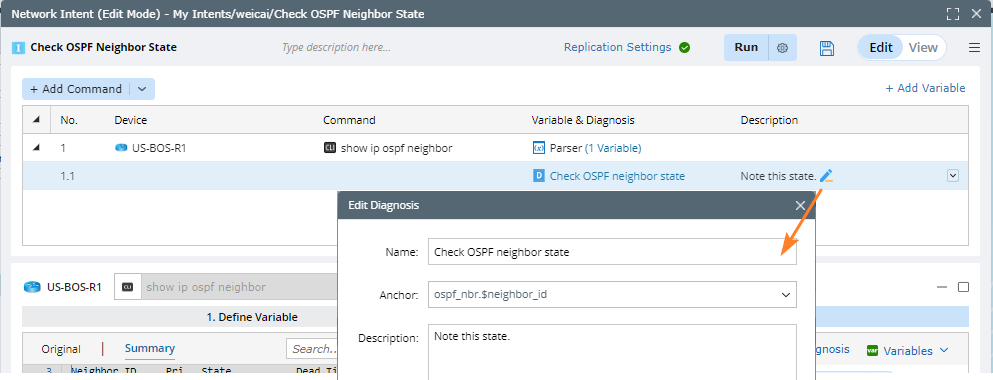This screenshot has width=993, height=380.
Task: Click US-BOS-R1 router device icon in table
Action: pyautogui.click(x=121, y=148)
